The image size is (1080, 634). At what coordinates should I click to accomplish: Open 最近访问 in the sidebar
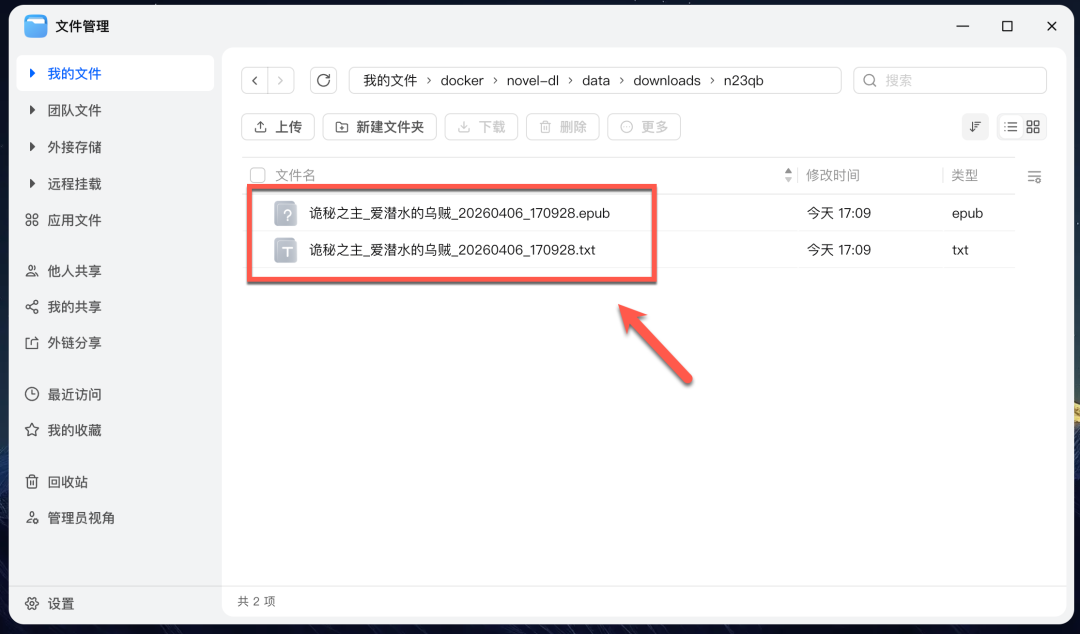(74, 395)
